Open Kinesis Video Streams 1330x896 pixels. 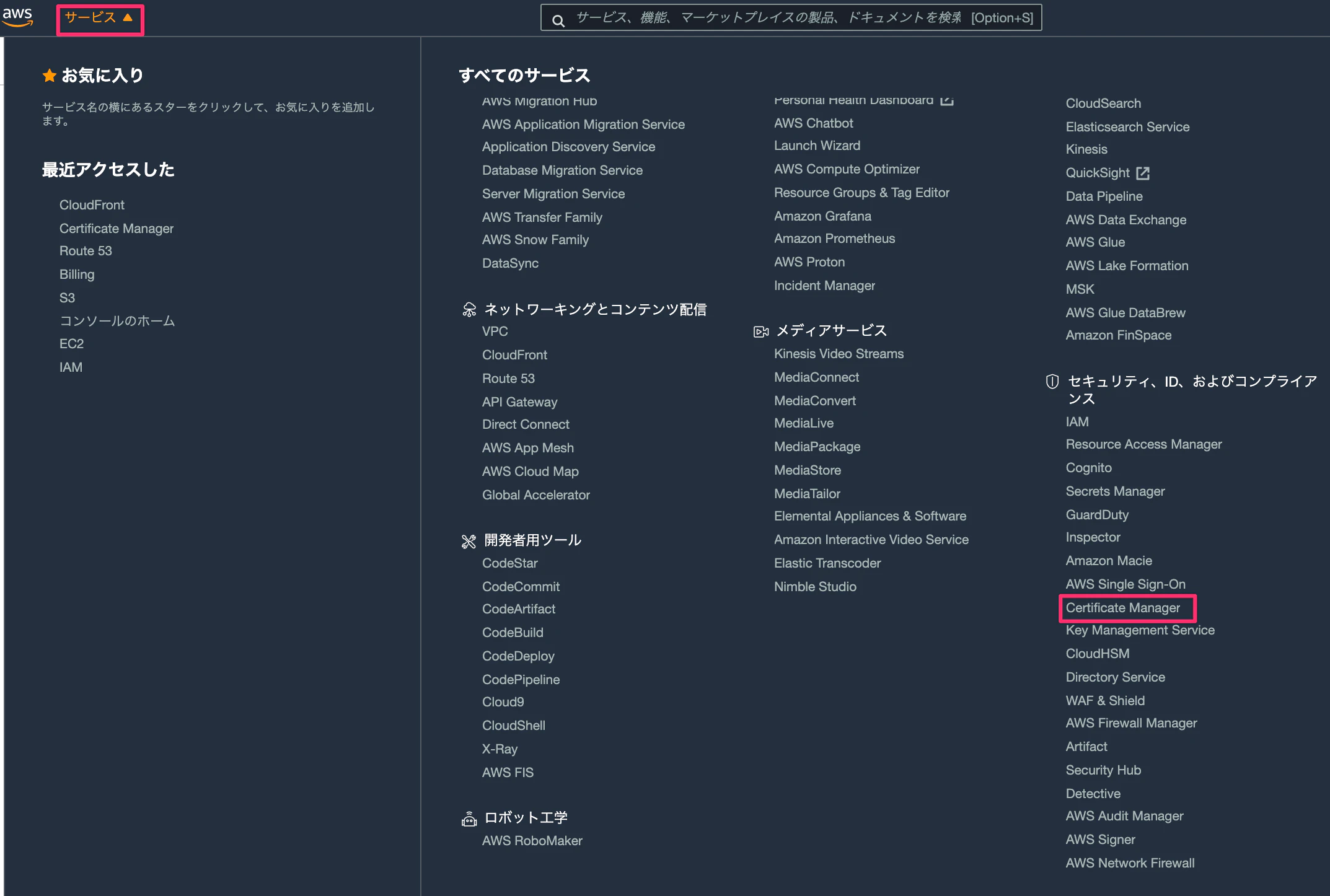point(839,354)
